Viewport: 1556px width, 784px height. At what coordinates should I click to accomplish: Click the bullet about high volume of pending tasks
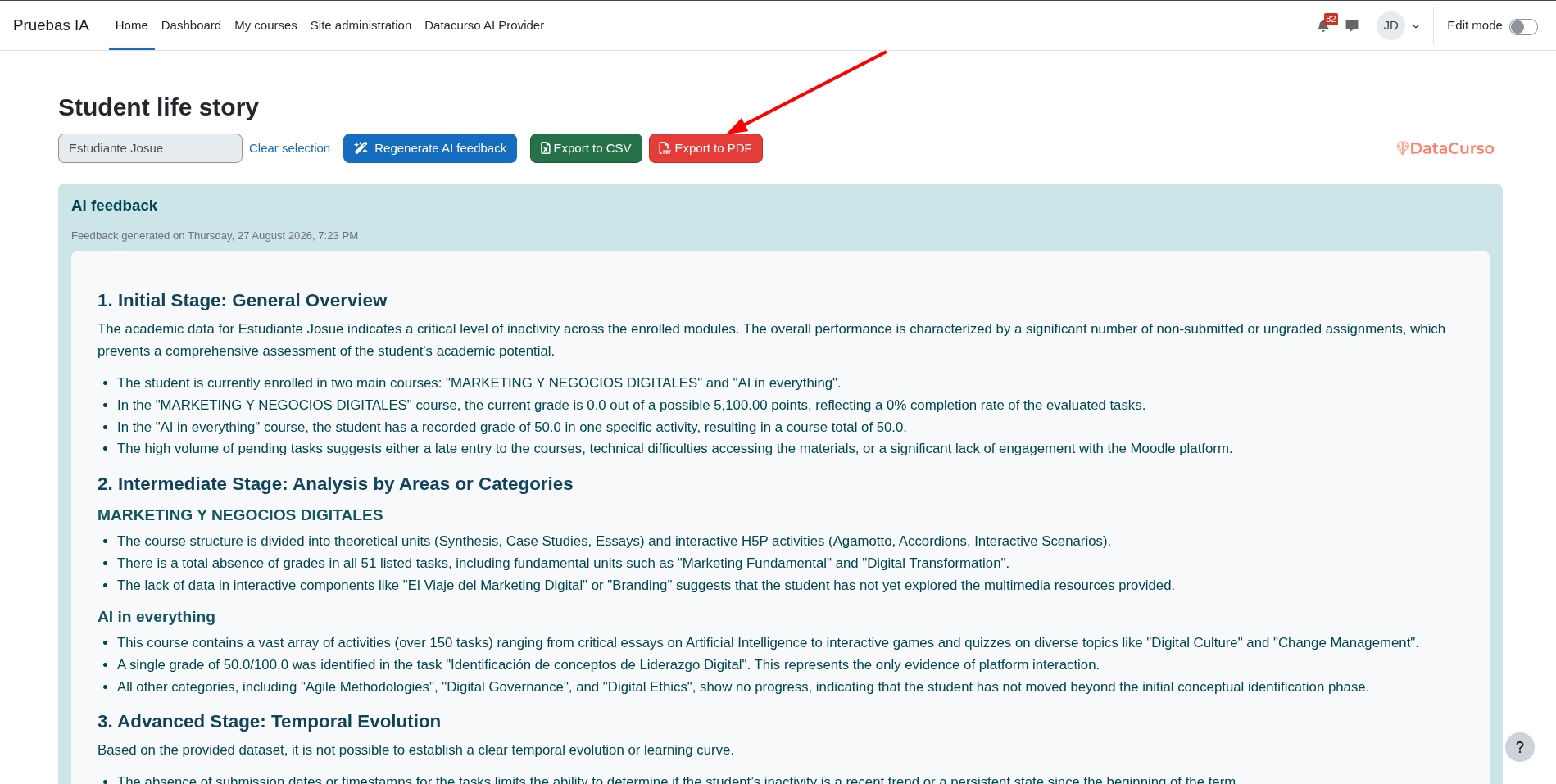[x=674, y=448]
